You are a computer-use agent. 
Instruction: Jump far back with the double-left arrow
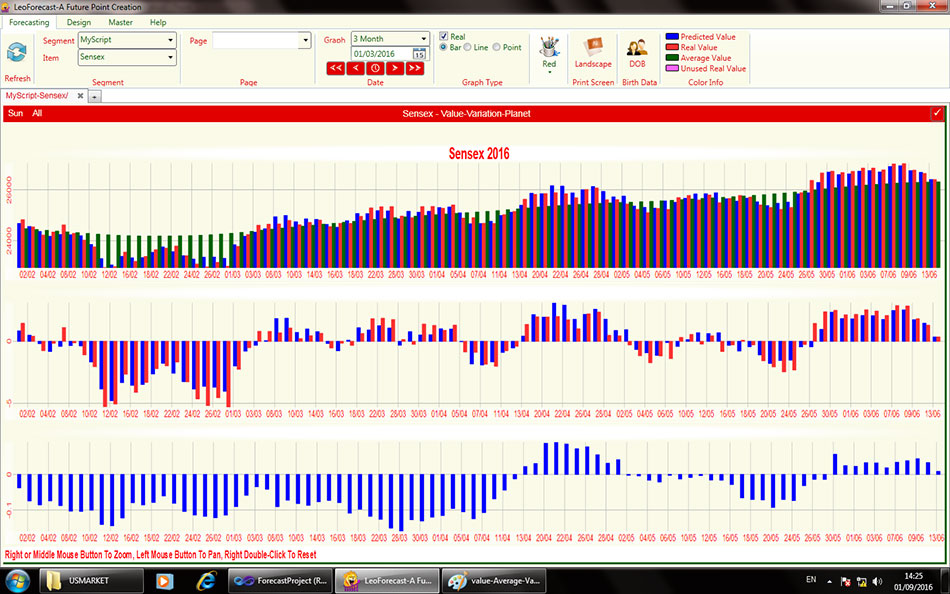pos(336,68)
